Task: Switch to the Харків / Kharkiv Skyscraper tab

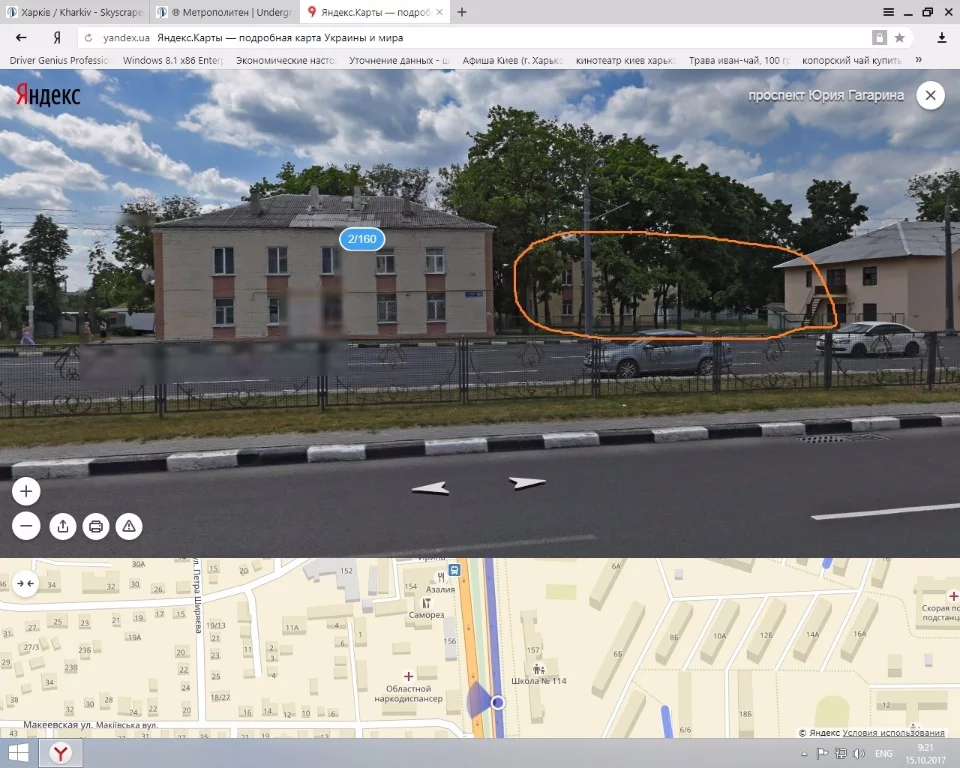Action: point(75,12)
